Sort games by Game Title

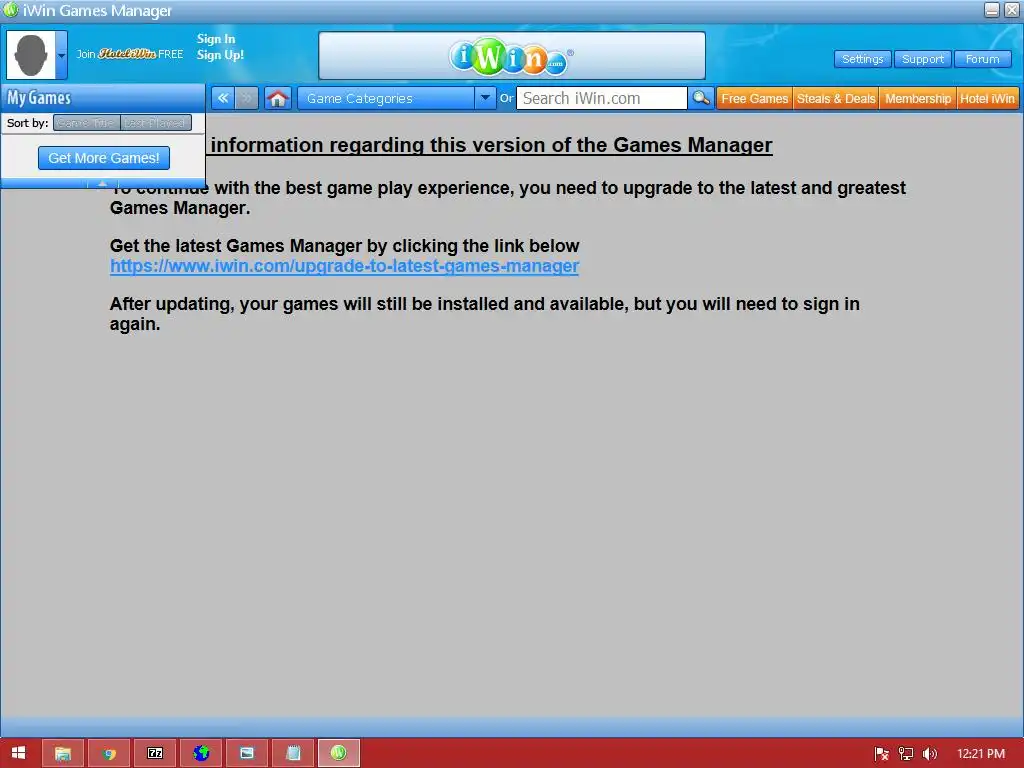click(87, 123)
